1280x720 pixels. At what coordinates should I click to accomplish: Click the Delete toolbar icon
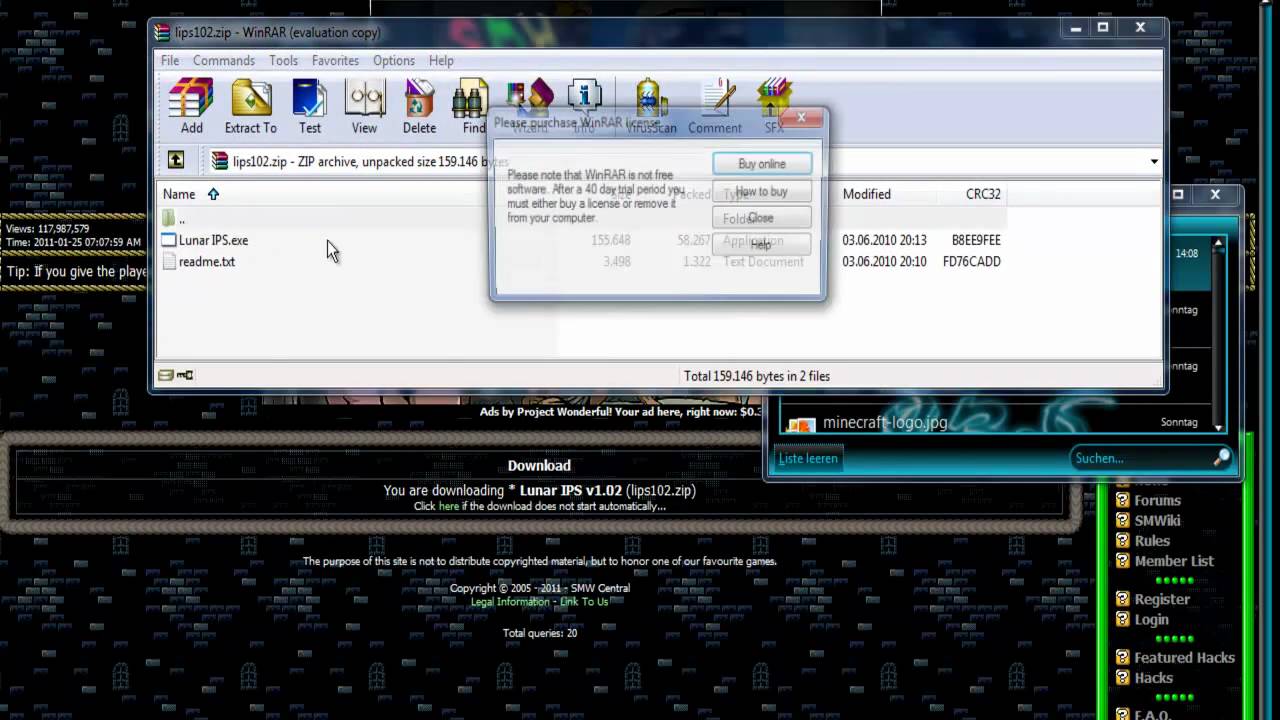[x=419, y=107]
